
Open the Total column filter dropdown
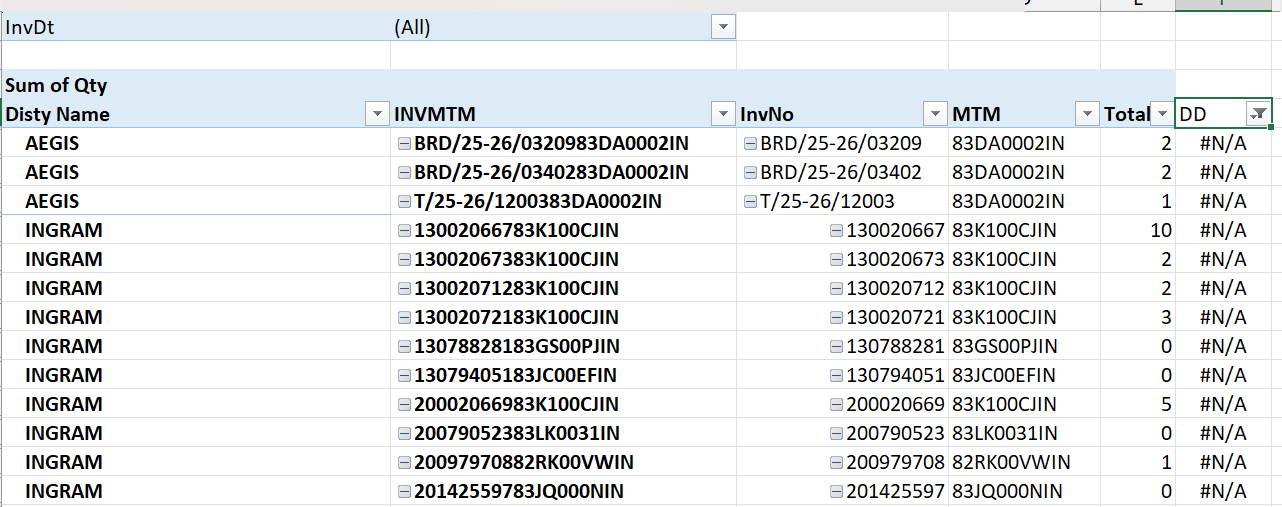pyautogui.click(x=1162, y=114)
